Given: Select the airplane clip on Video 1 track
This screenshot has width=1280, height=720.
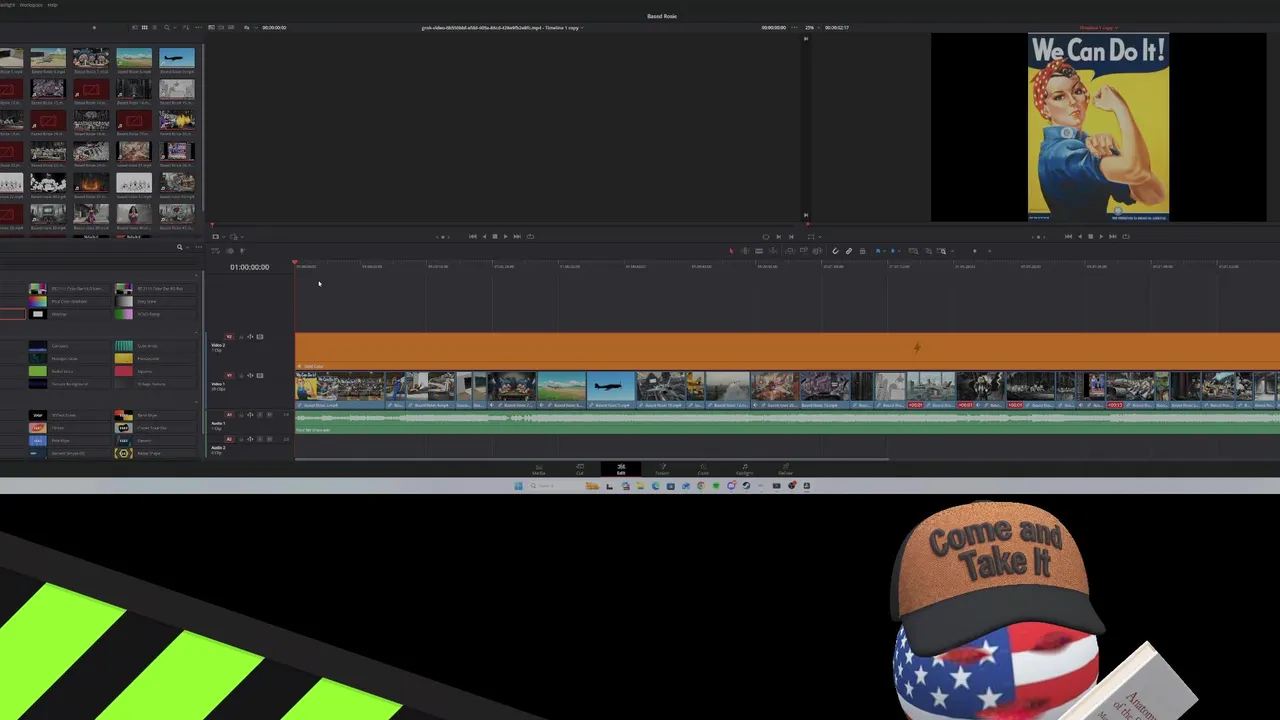Looking at the screenshot, I should pyautogui.click(x=610, y=389).
